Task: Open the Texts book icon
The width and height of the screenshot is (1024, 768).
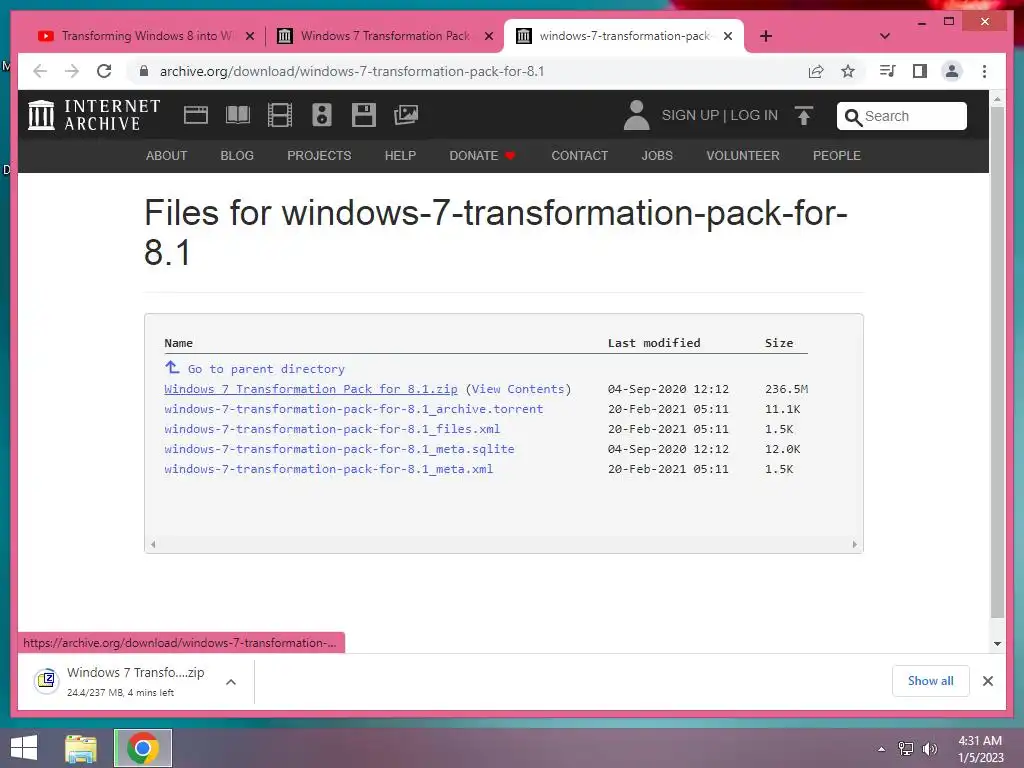Action: [238, 115]
